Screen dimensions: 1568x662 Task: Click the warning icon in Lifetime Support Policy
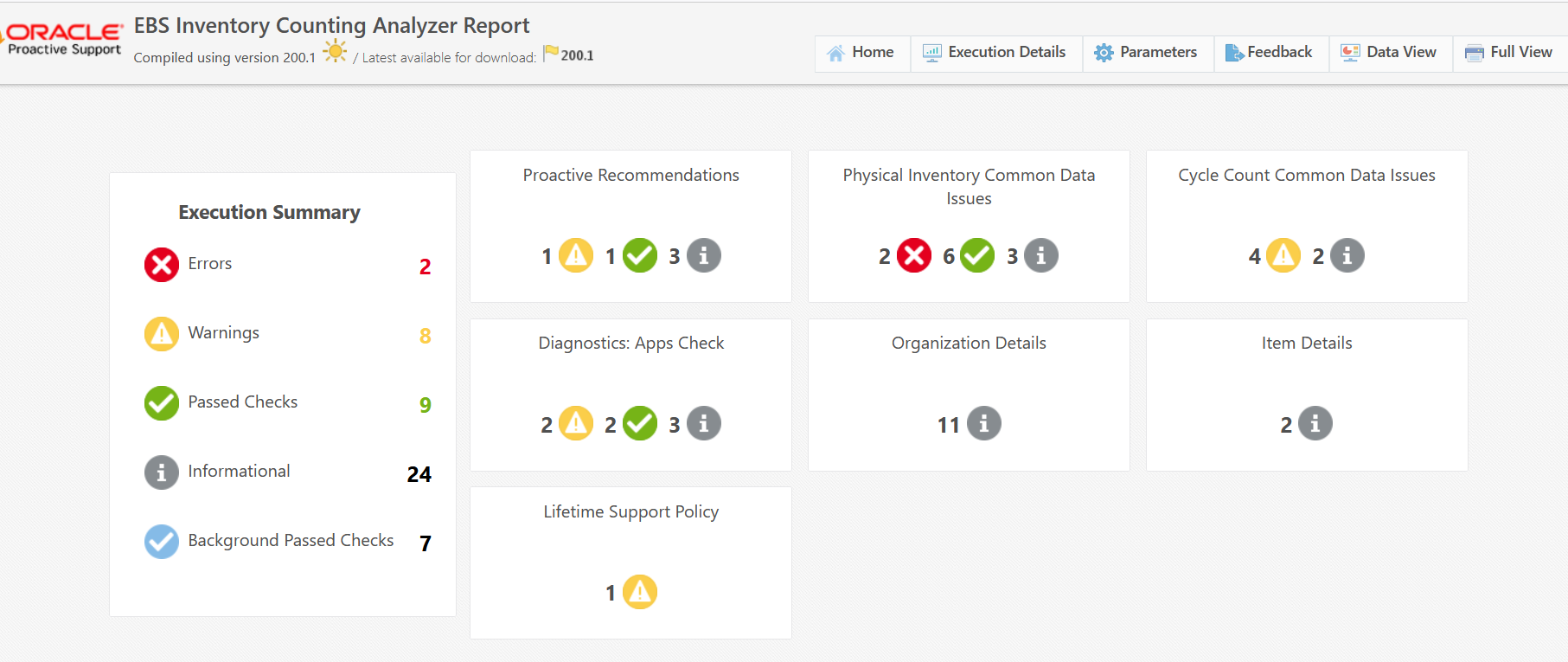tap(640, 592)
